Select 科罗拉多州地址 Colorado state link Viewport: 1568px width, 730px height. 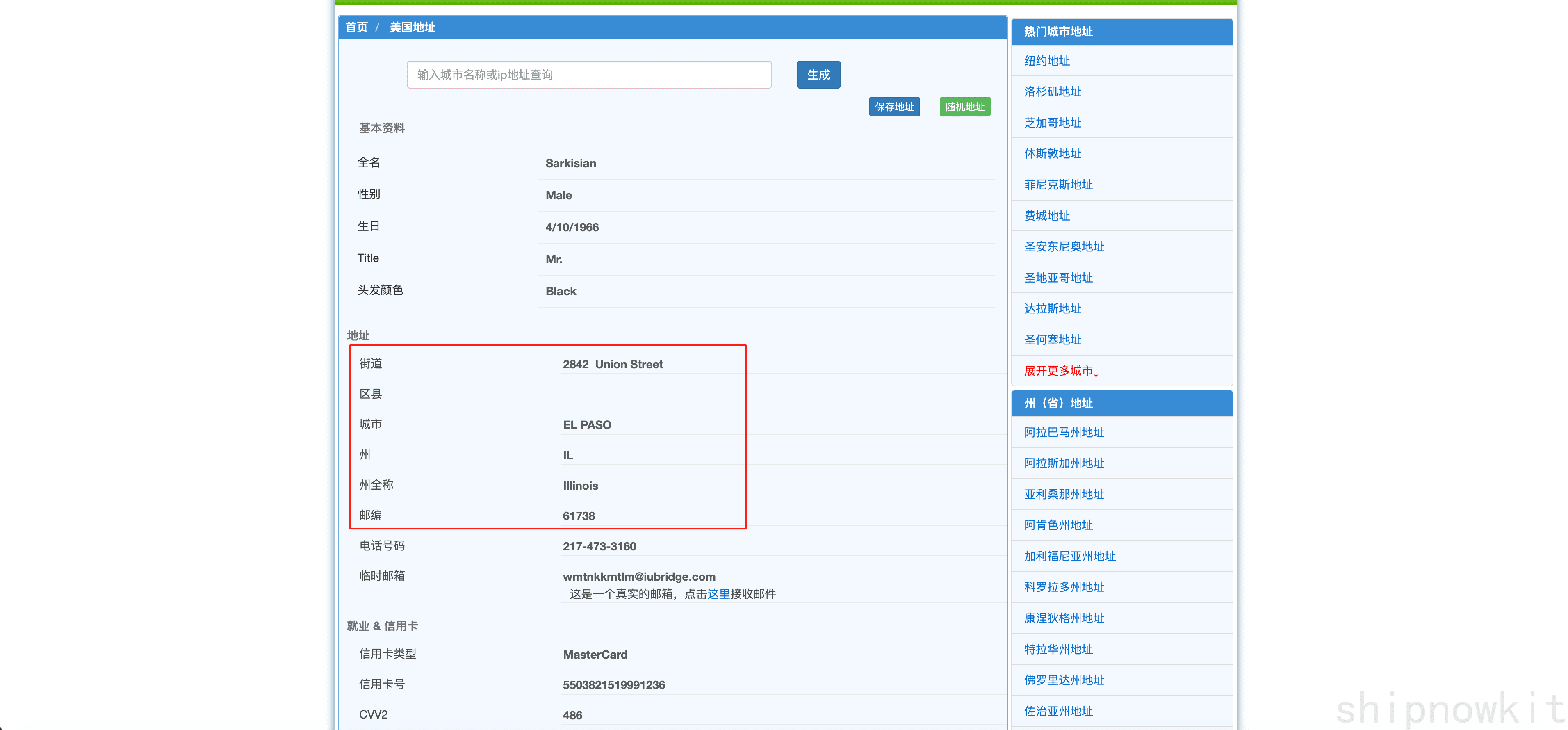1063,587
